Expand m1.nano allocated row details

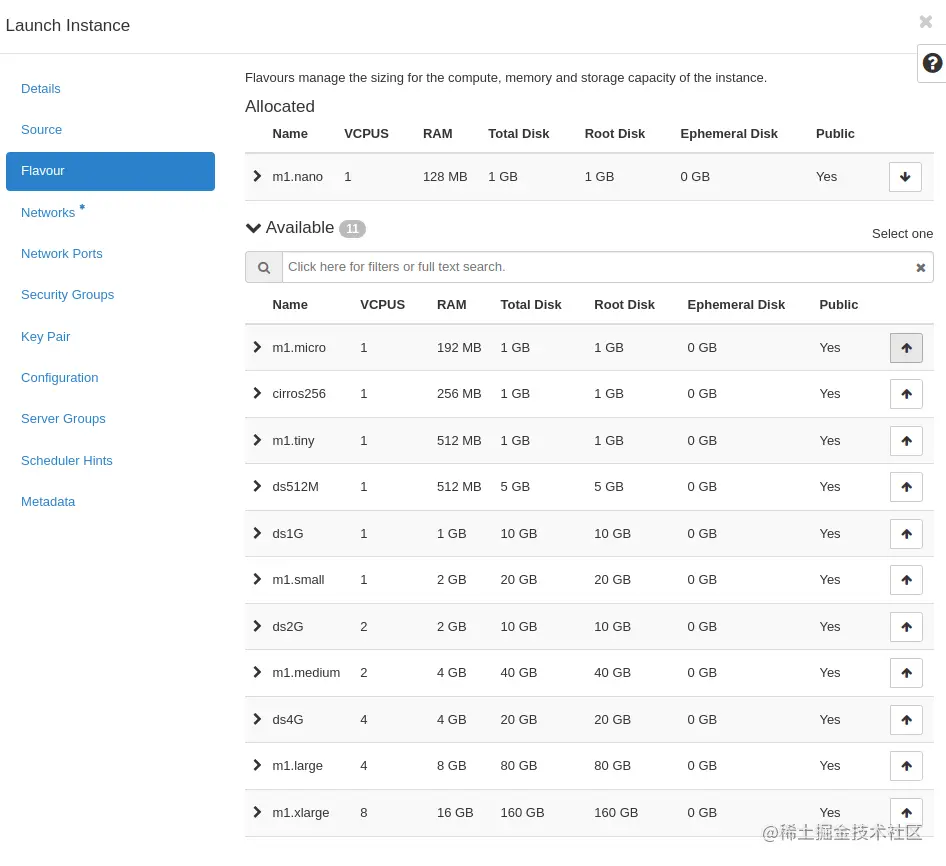tap(258, 176)
